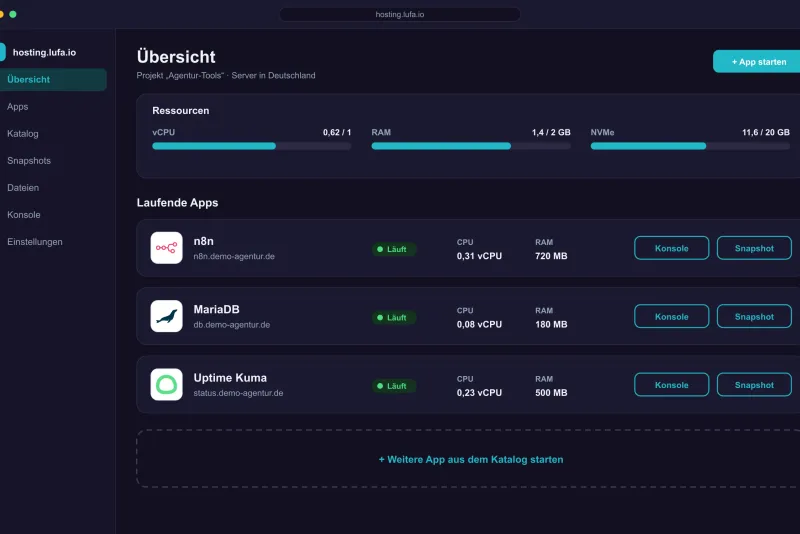Create a Snapshot of Uptime Kuma
Image resolution: width=800 pixels, height=534 pixels.
coord(754,385)
